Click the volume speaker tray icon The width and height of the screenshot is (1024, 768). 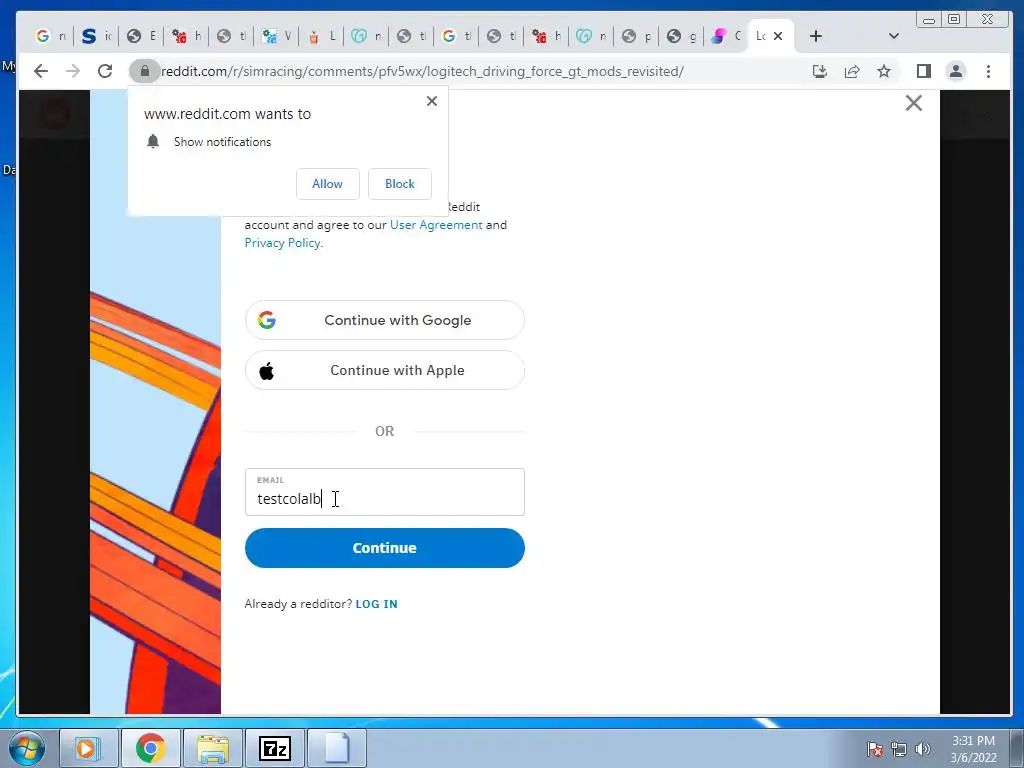(922, 749)
